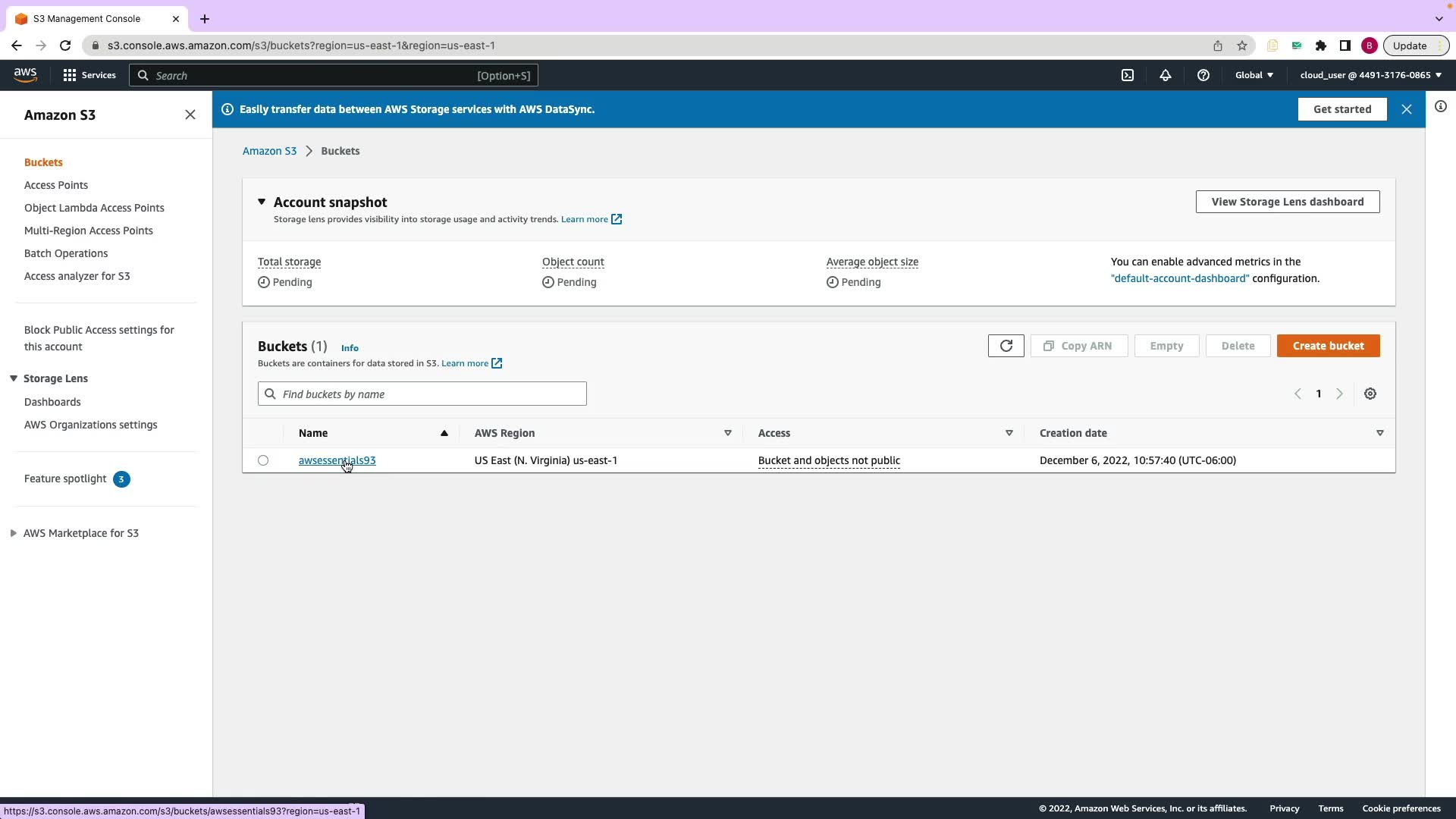This screenshot has width=1456, height=819.
Task: Select awsessentials93 bucket radio button
Action: (x=263, y=460)
